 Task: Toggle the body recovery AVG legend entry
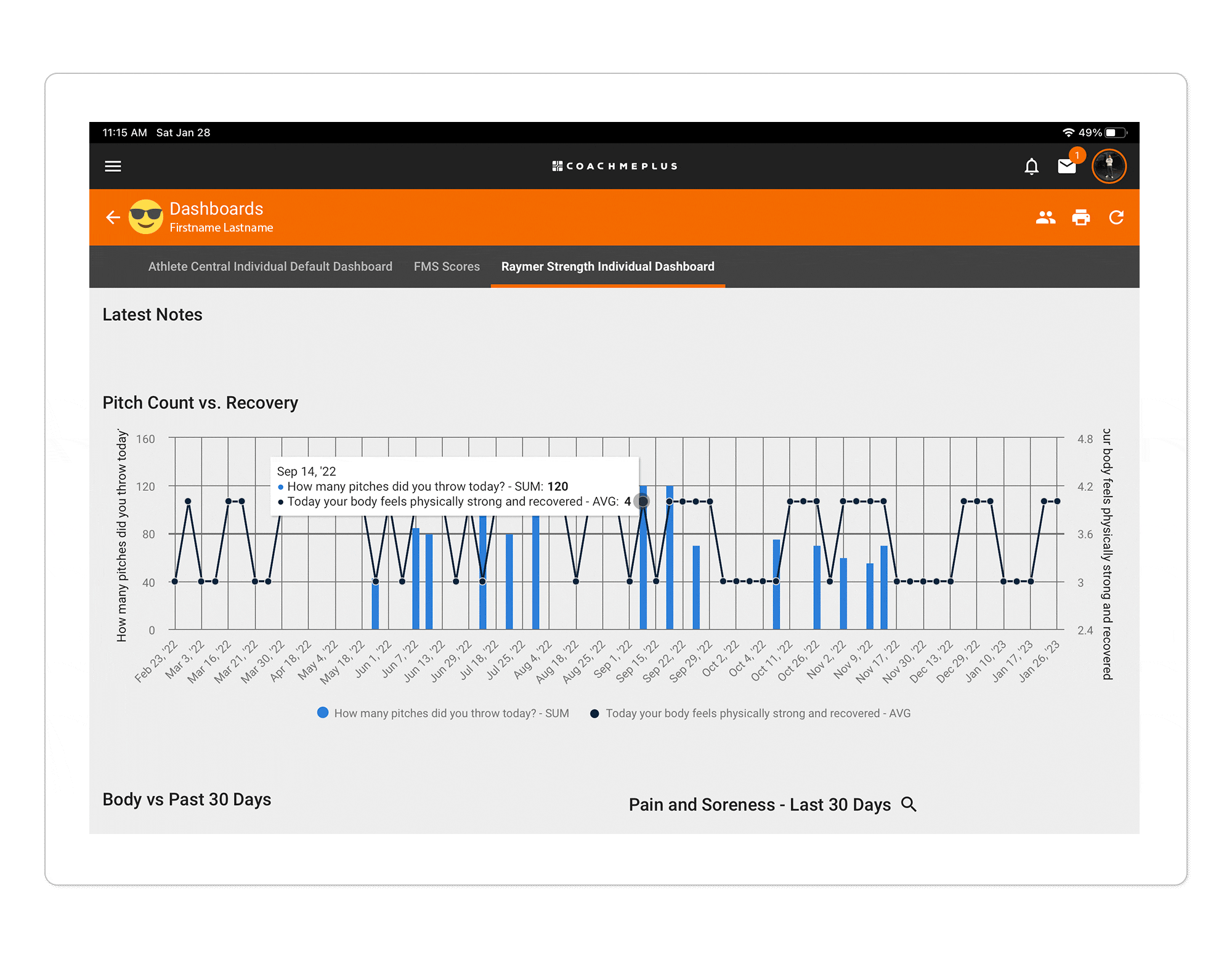752,713
